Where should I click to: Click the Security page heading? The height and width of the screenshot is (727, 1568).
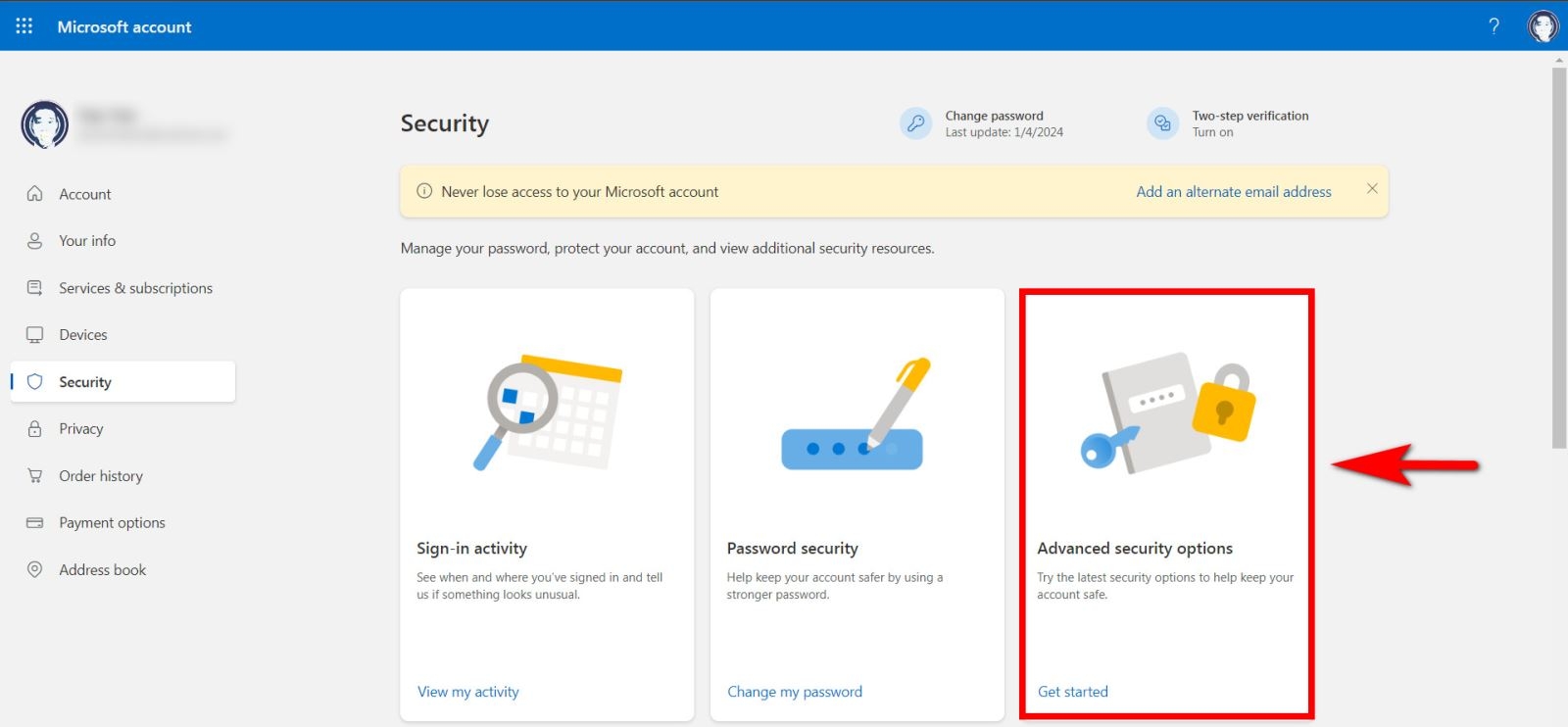[x=444, y=123]
